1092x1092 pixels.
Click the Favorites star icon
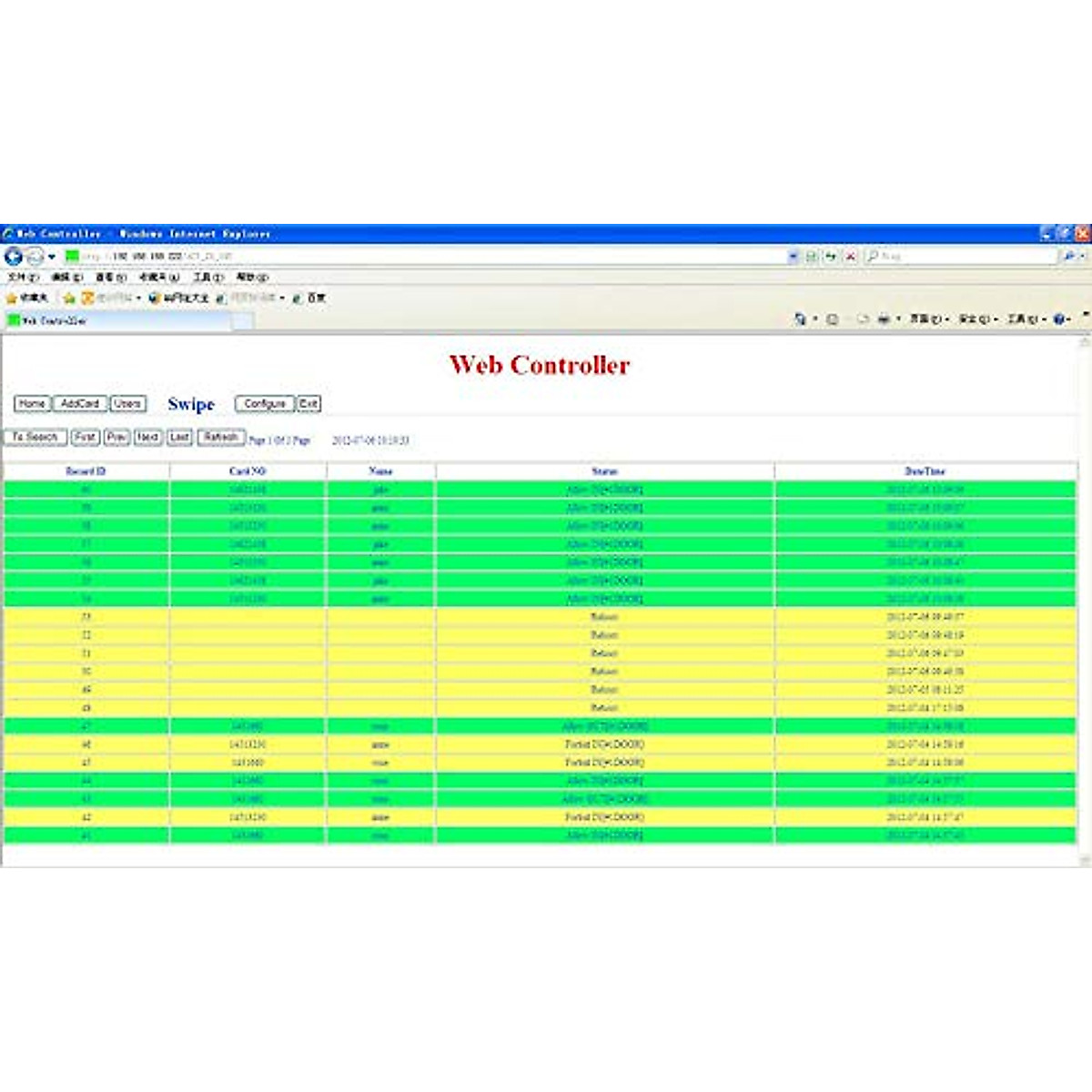point(12,298)
